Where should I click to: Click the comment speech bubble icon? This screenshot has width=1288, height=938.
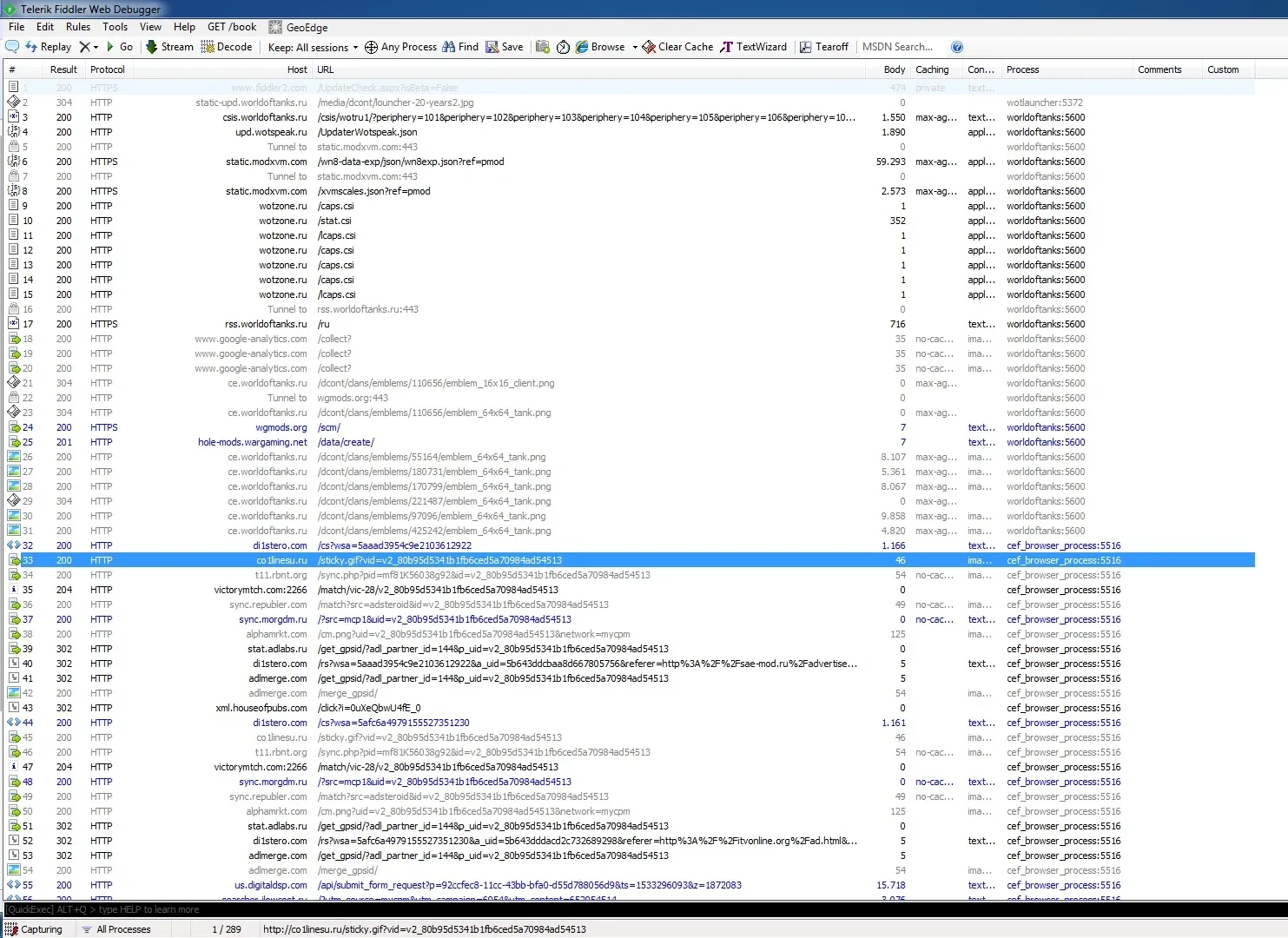(x=12, y=47)
